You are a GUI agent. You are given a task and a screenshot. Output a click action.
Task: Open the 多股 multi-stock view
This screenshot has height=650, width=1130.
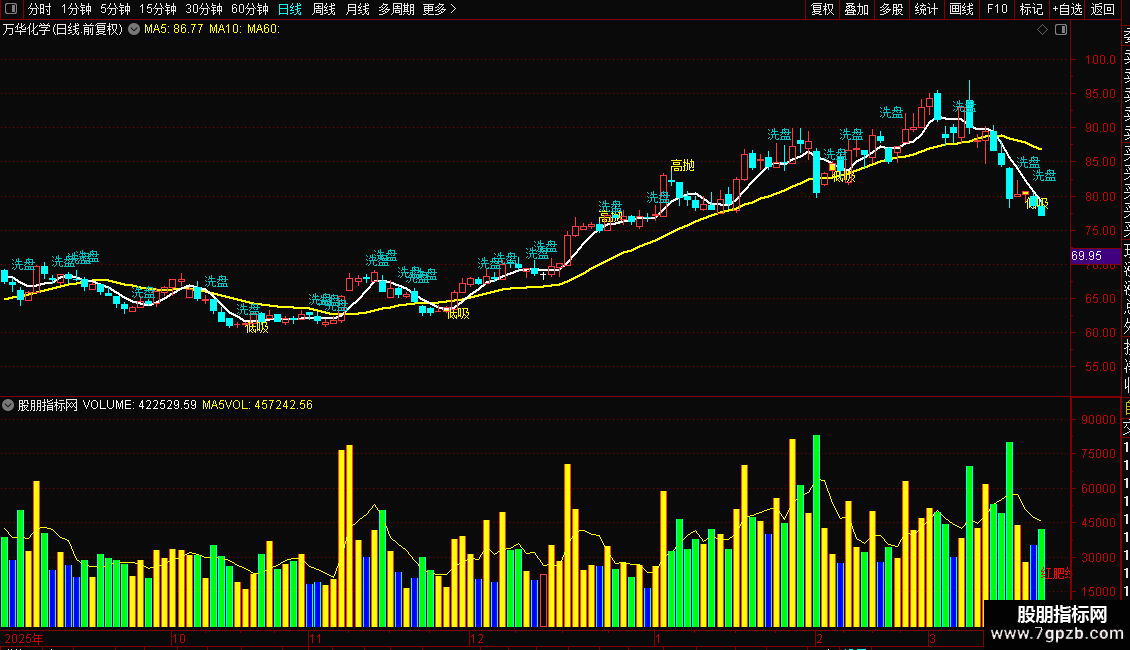(x=891, y=9)
